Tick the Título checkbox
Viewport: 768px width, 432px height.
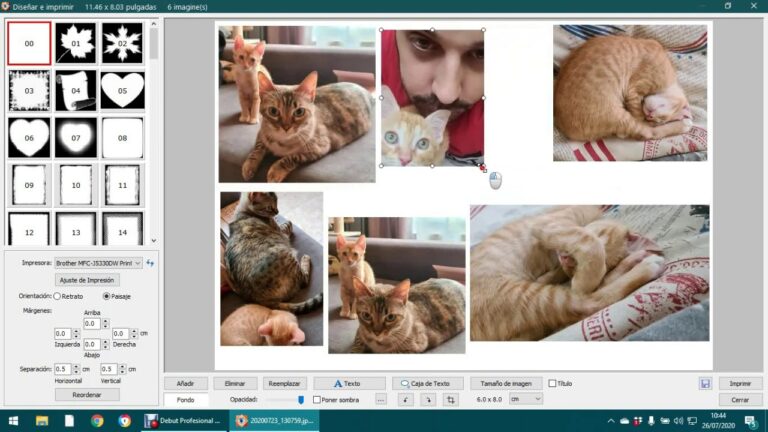(552, 384)
